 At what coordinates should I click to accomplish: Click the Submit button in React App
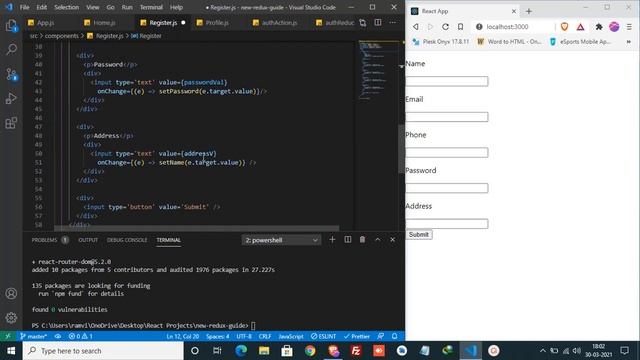pyautogui.click(x=419, y=235)
